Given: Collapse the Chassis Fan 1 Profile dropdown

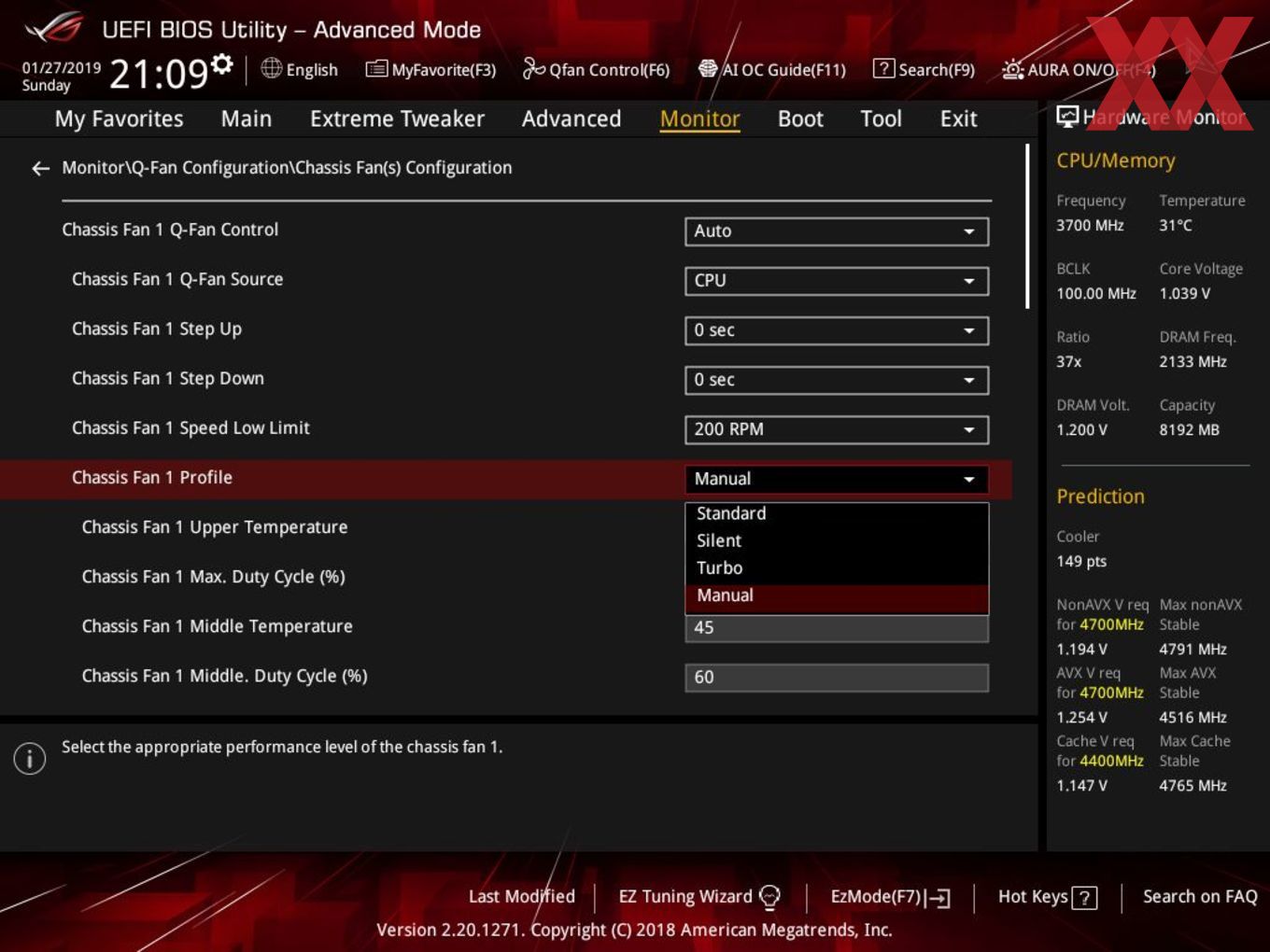Looking at the screenshot, I should [x=837, y=479].
